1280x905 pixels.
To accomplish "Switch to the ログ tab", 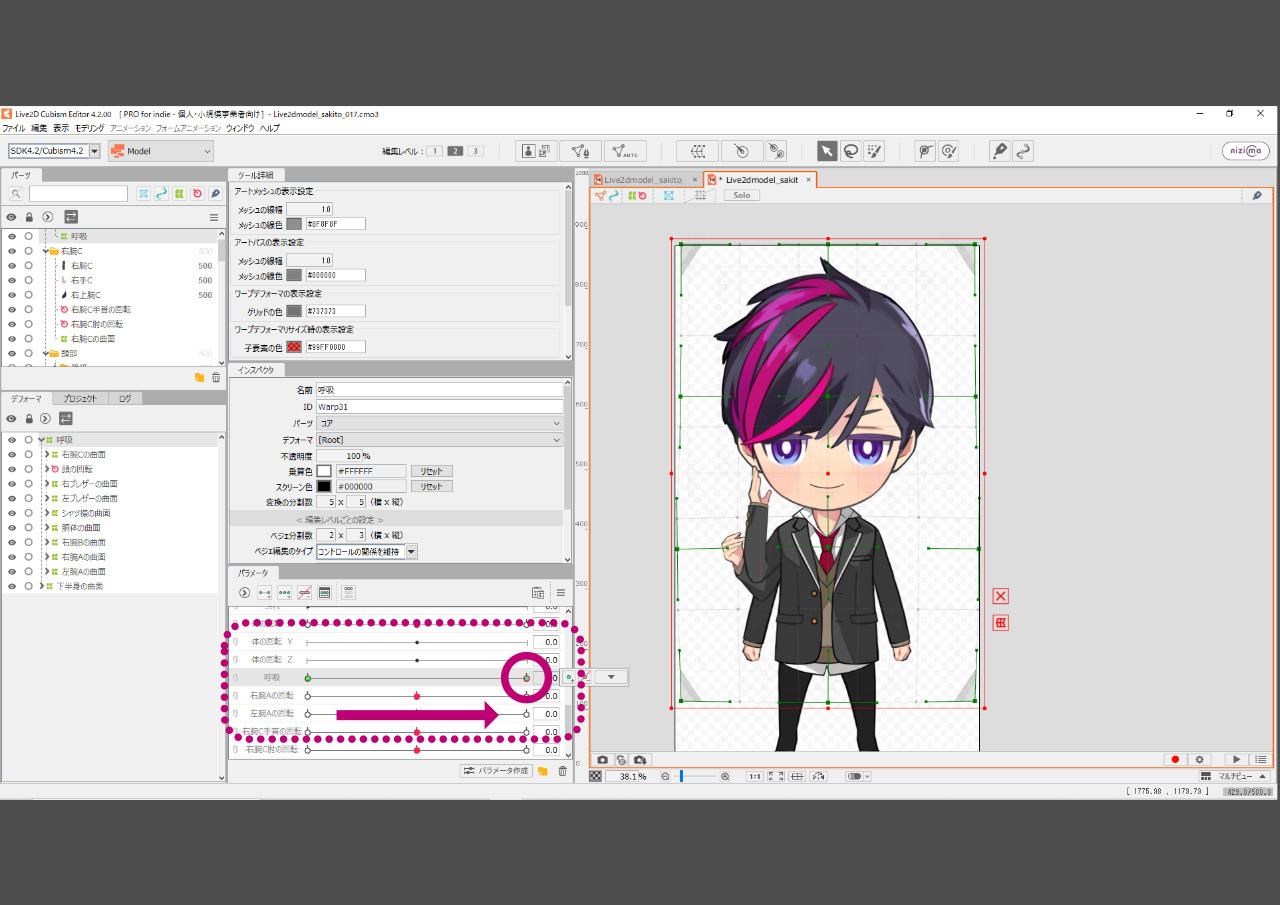I will (x=125, y=398).
